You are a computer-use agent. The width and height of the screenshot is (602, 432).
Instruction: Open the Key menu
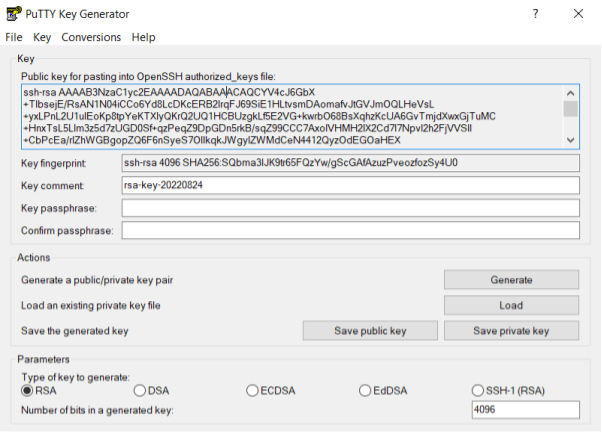tap(42, 37)
